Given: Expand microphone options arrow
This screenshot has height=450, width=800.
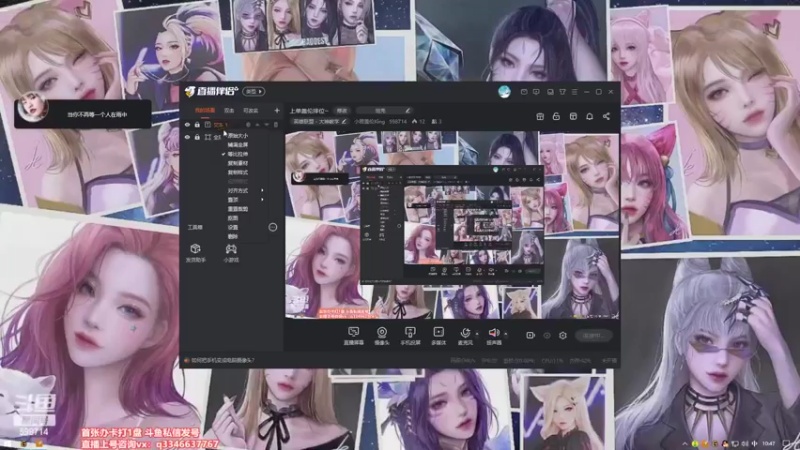Looking at the screenshot, I should 477,334.
